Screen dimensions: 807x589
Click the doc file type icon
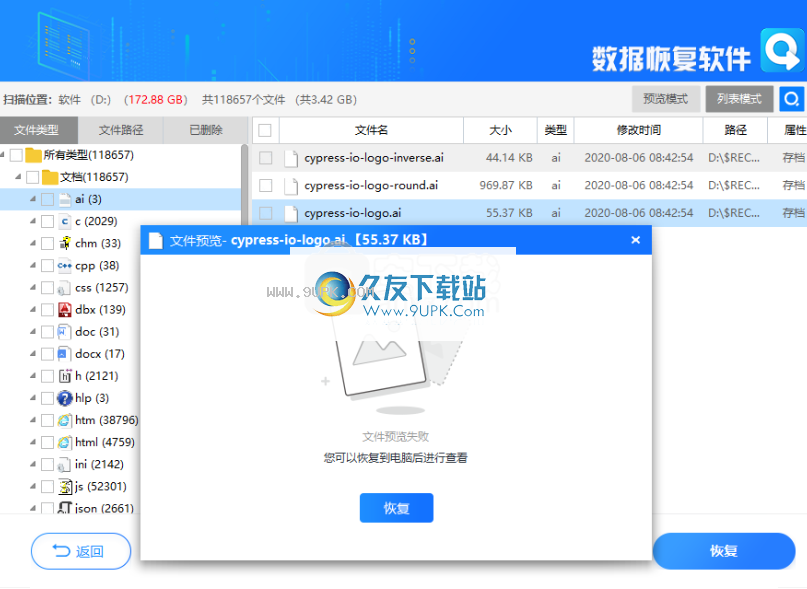[64, 332]
